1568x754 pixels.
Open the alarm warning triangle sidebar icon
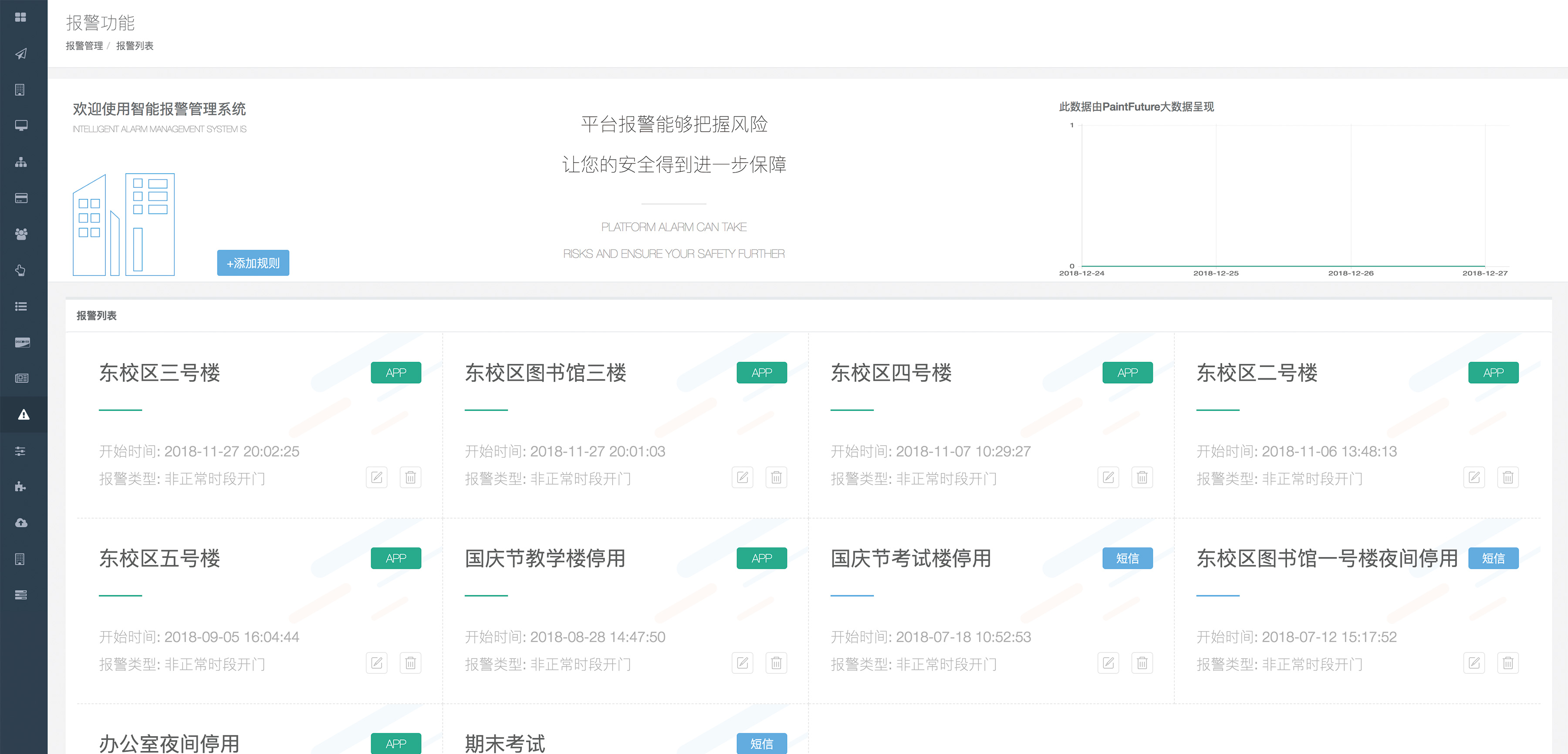(23, 415)
